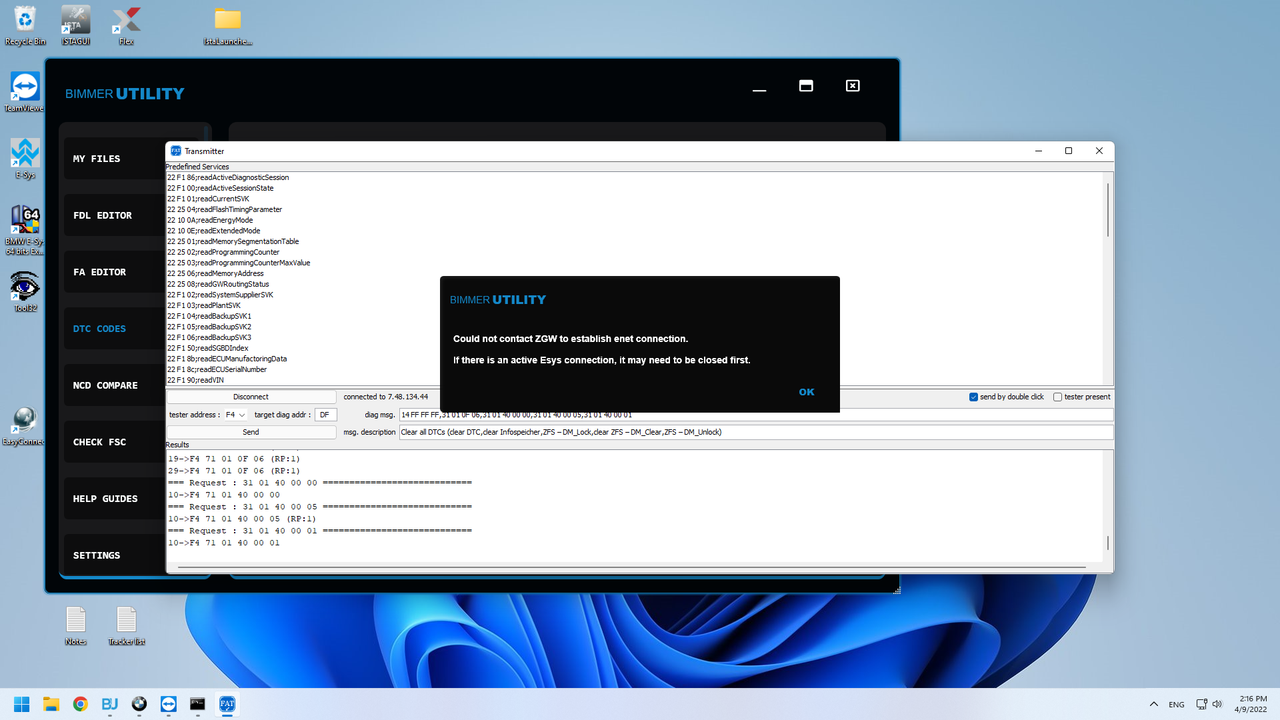This screenshot has height=720, width=1280.
Task: Select readCurrentSVK service
Action: [208, 199]
